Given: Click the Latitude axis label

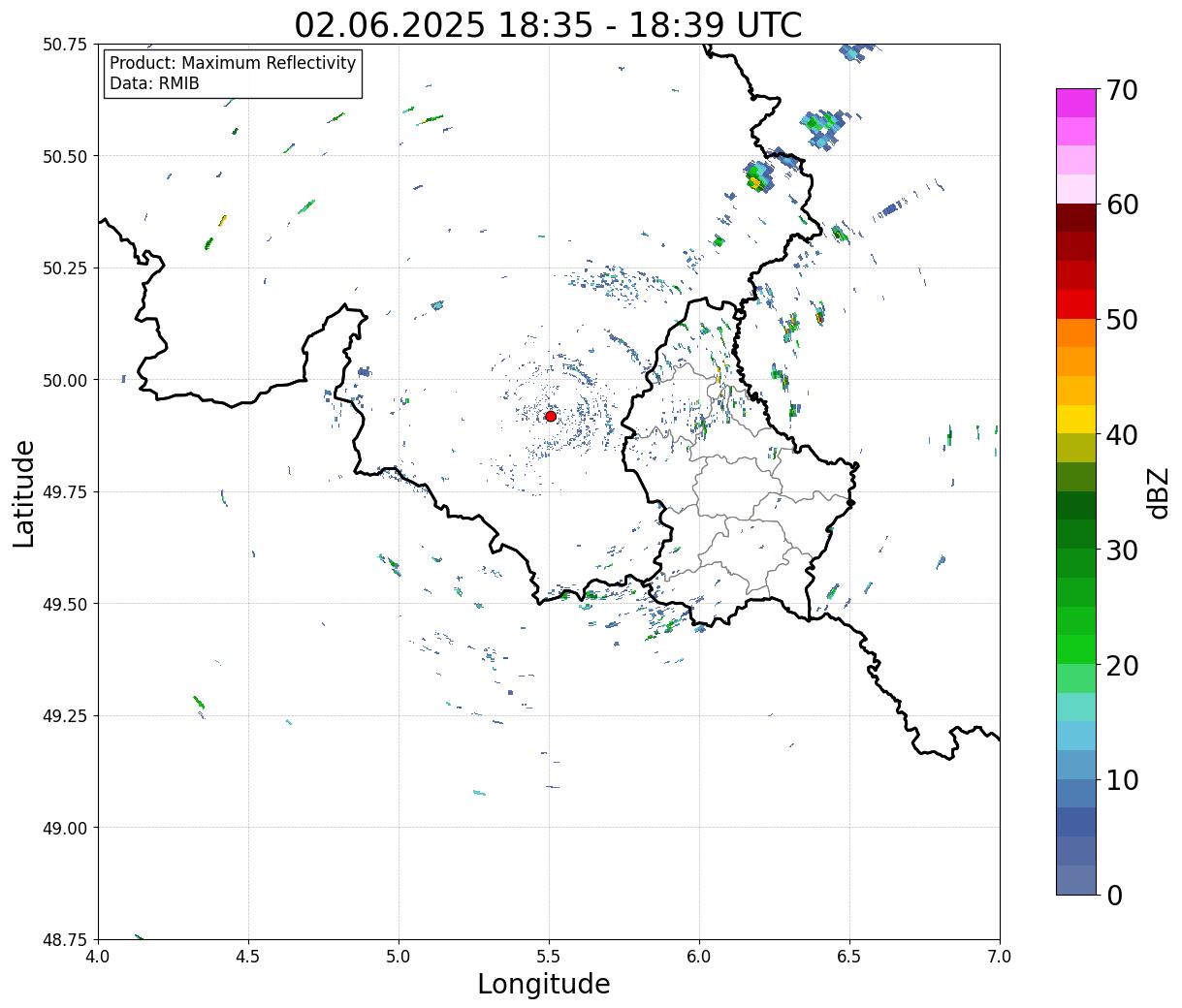Looking at the screenshot, I should (24, 493).
